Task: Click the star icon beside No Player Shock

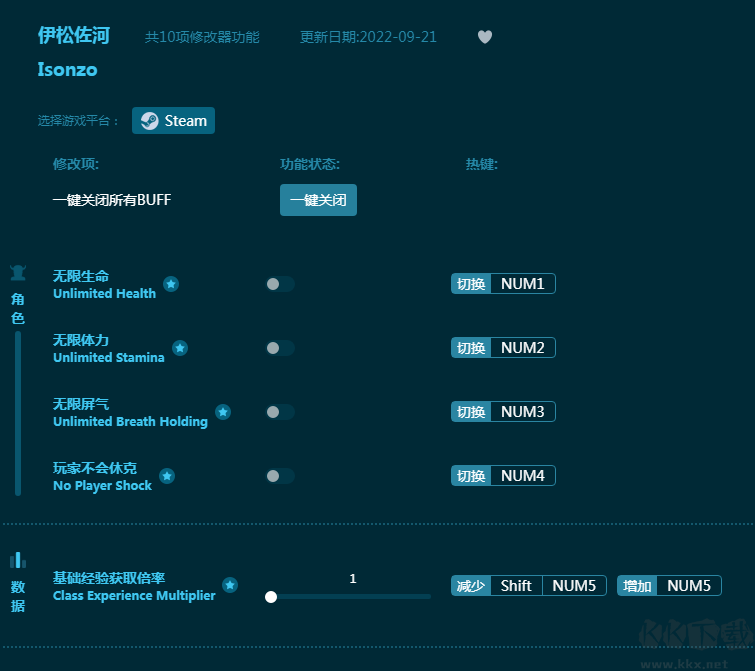Action: tap(167, 476)
